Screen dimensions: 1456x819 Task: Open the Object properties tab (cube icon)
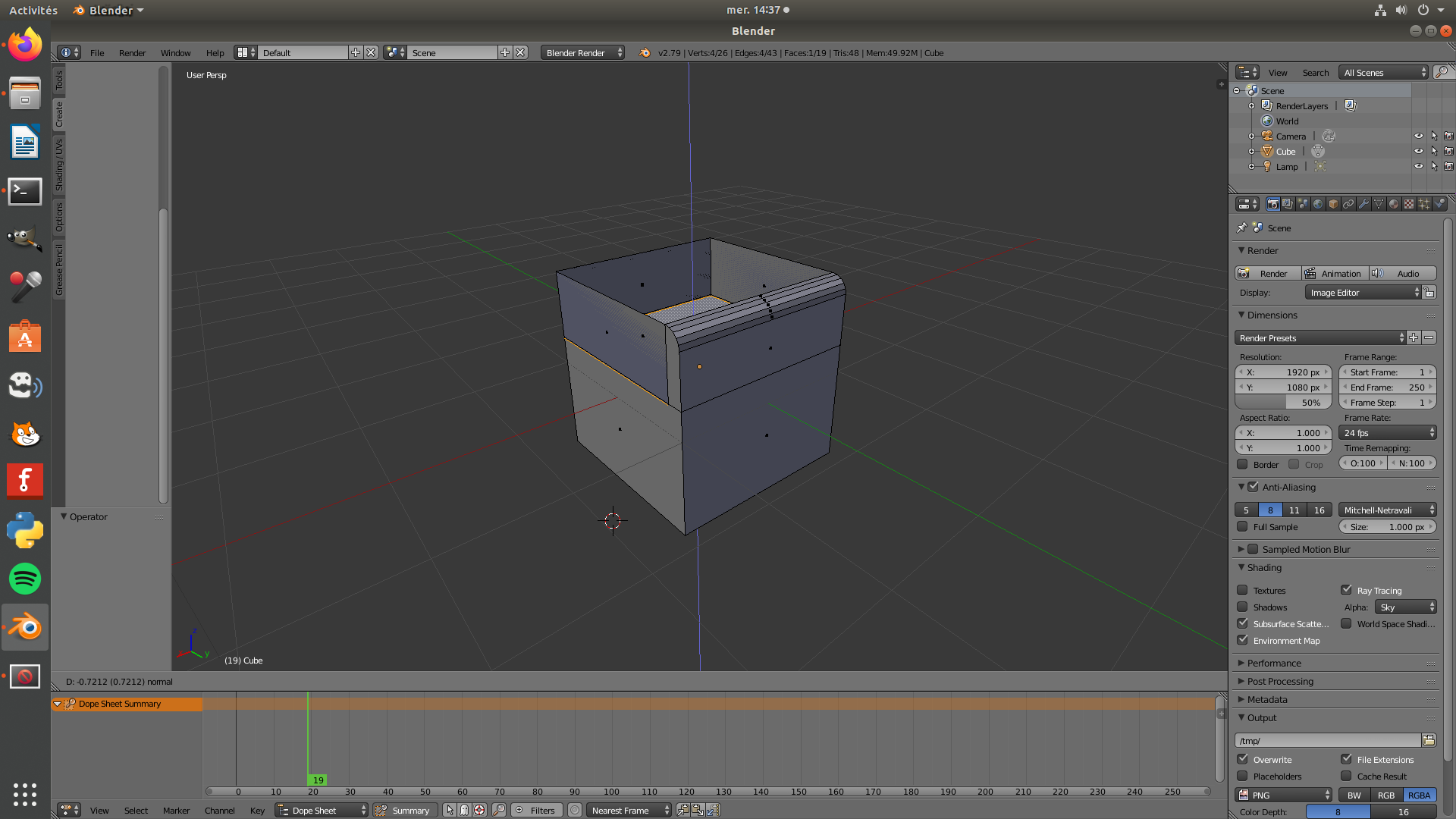point(1333,204)
